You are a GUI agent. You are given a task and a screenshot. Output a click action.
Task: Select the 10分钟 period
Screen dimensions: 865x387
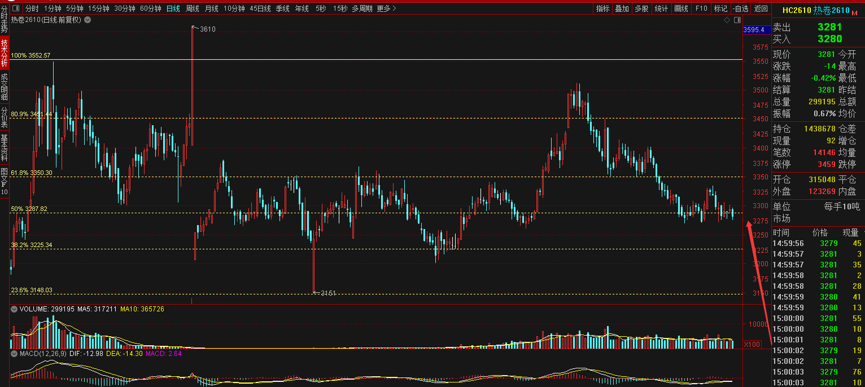click(234, 8)
